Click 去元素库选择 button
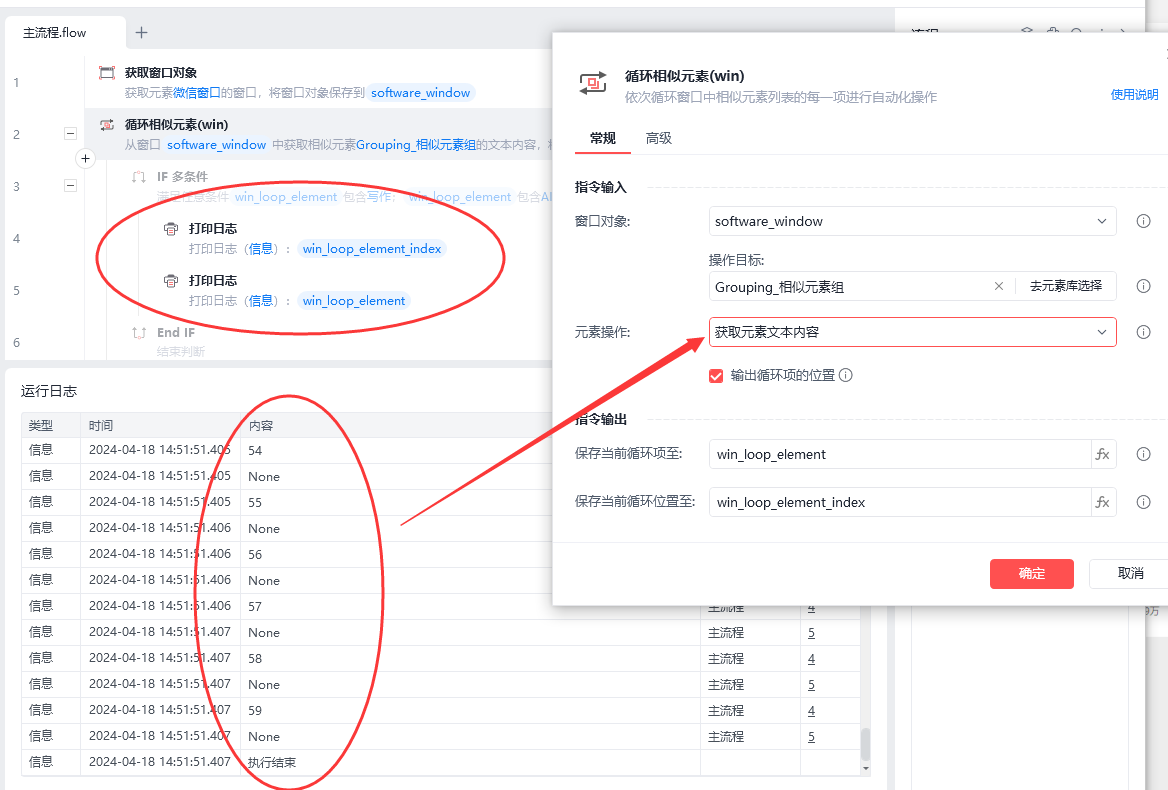The width and height of the screenshot is (1168, 790). coord(1066,286)
